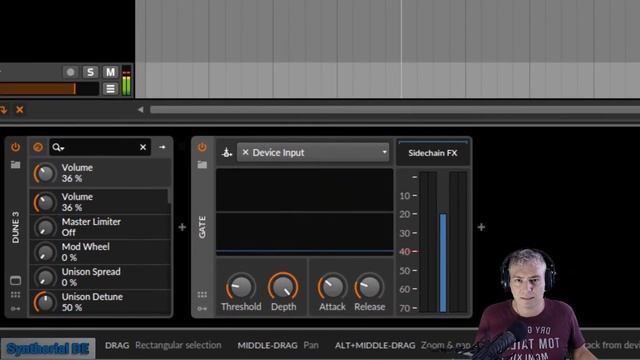Remove Device Input sidechain source
Screen dimensions: 640x360
pyautogui.click(x=245, y=152)
